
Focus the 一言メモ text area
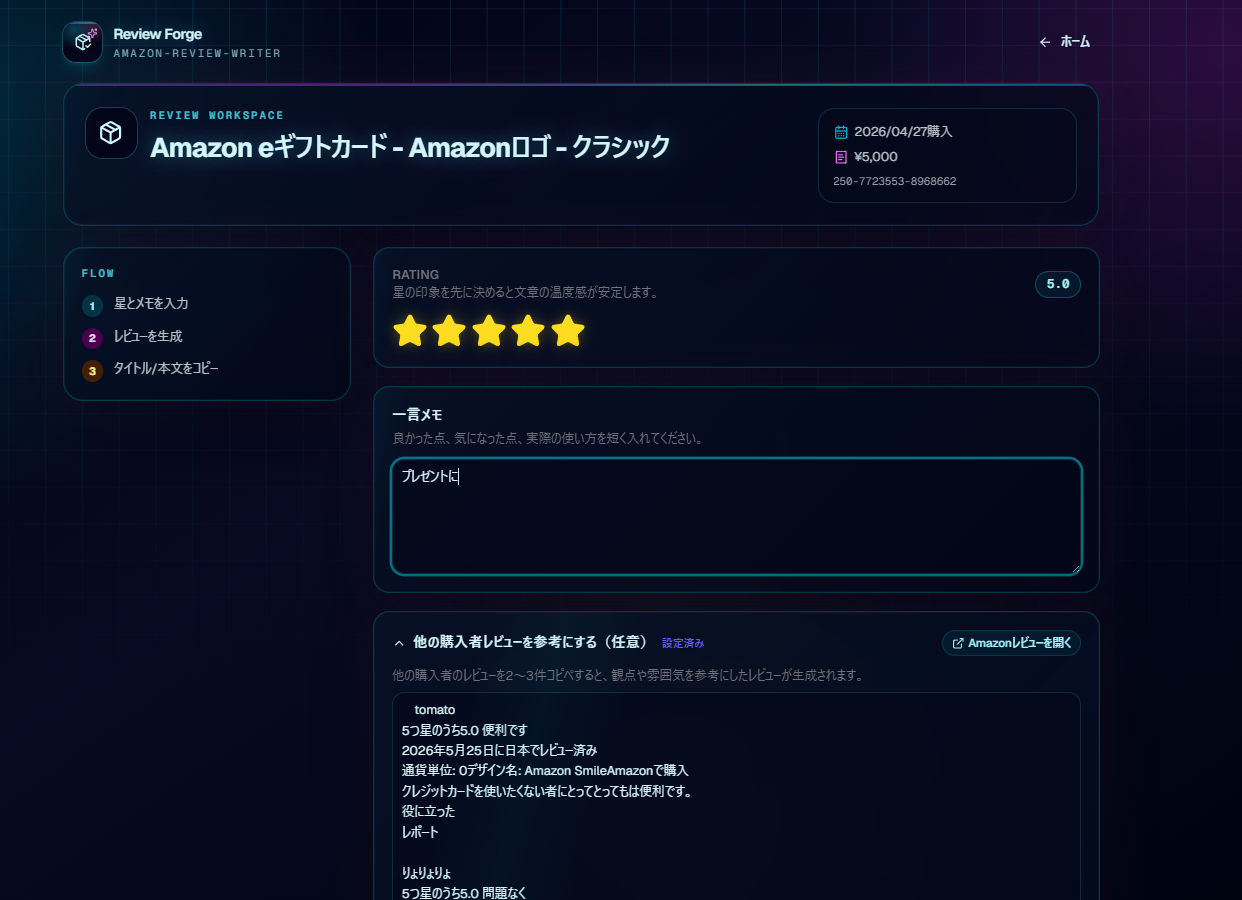pyautogui.click(x=736, y=516)
